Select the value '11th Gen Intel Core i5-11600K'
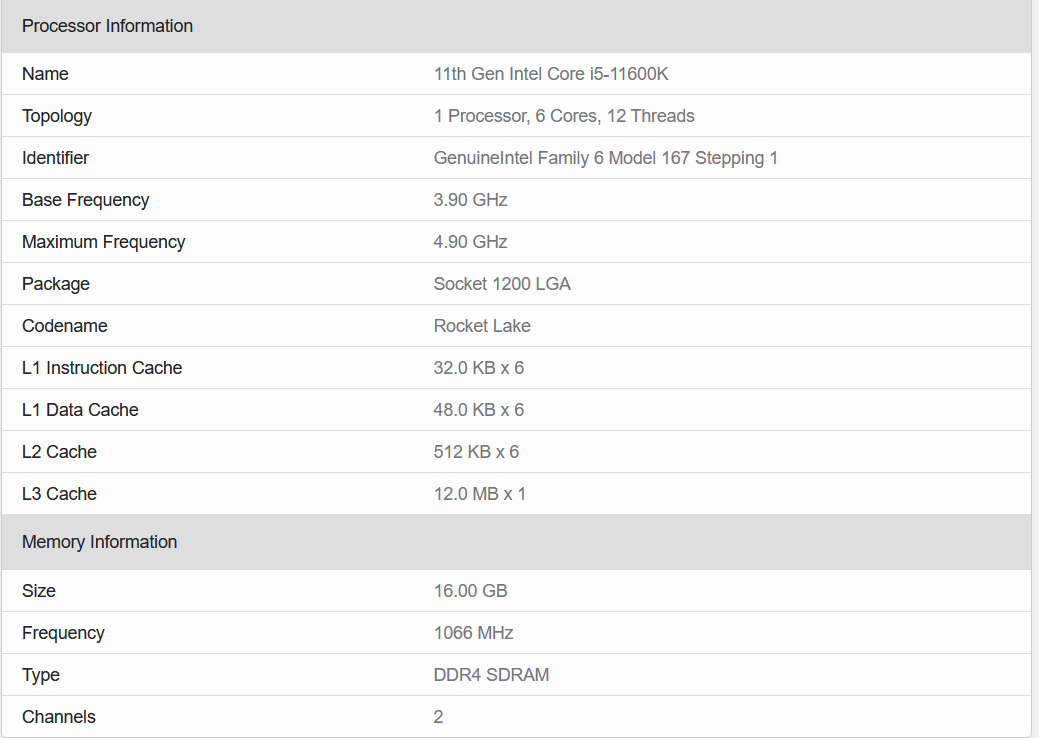1039x738 pixels. (x=551, y=74)
